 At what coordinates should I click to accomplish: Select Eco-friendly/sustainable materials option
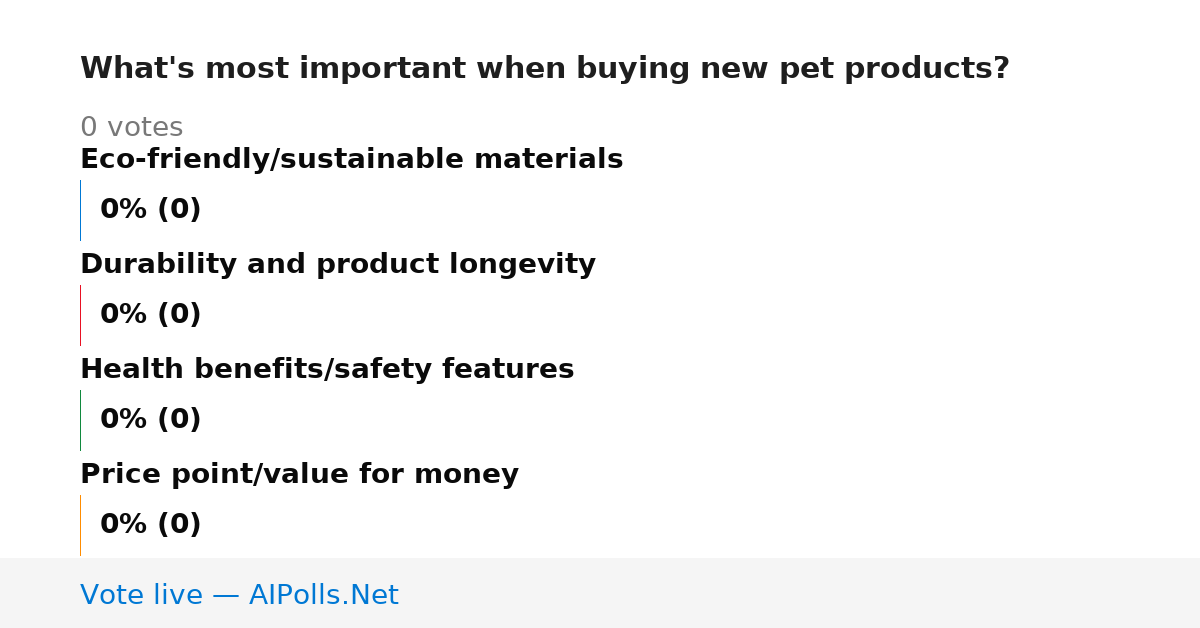351,160
